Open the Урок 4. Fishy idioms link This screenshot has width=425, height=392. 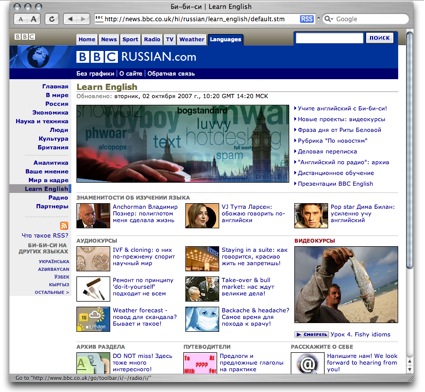[x=360, y=334]
